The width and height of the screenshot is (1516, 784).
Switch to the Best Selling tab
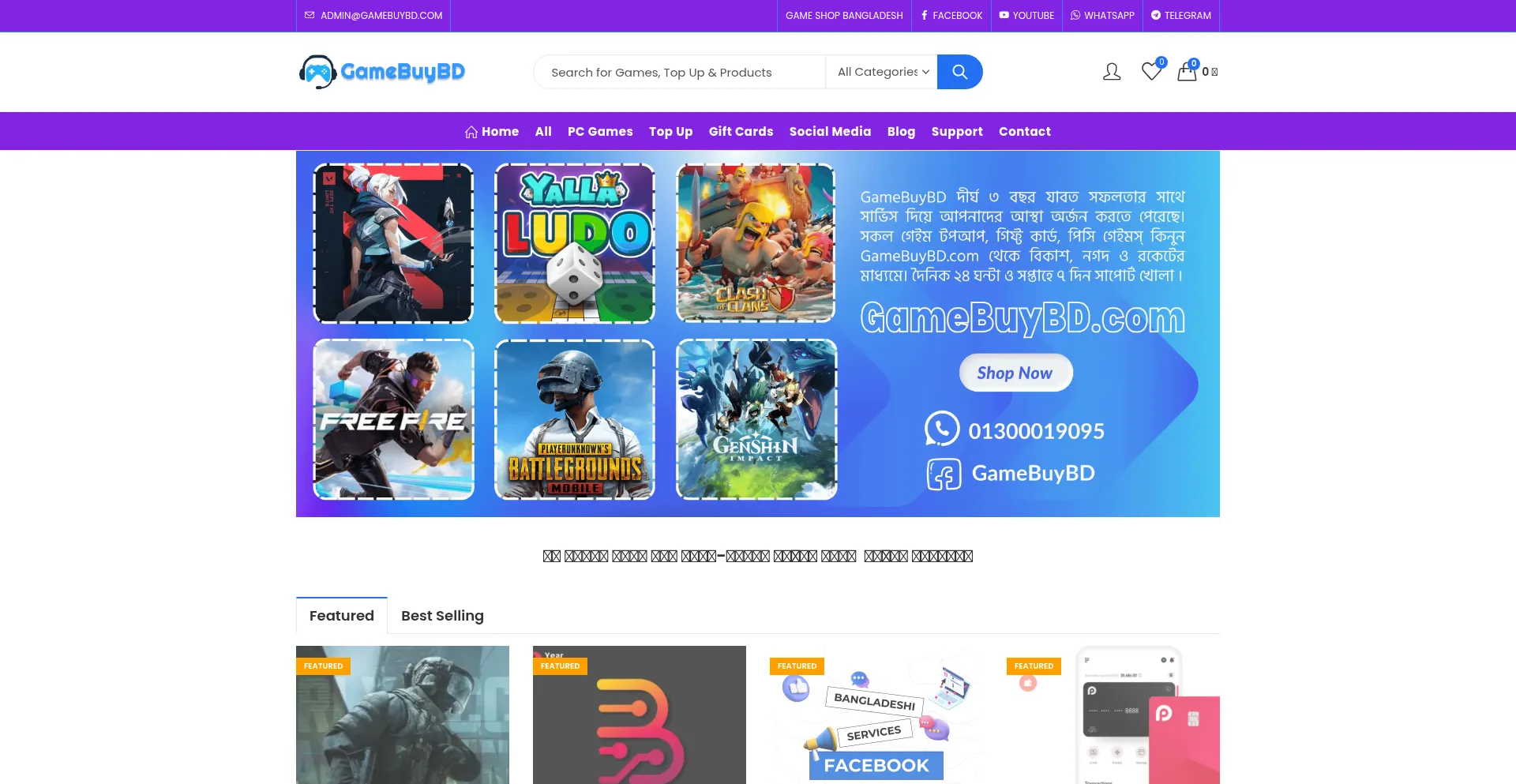click(x=442, y=615)
